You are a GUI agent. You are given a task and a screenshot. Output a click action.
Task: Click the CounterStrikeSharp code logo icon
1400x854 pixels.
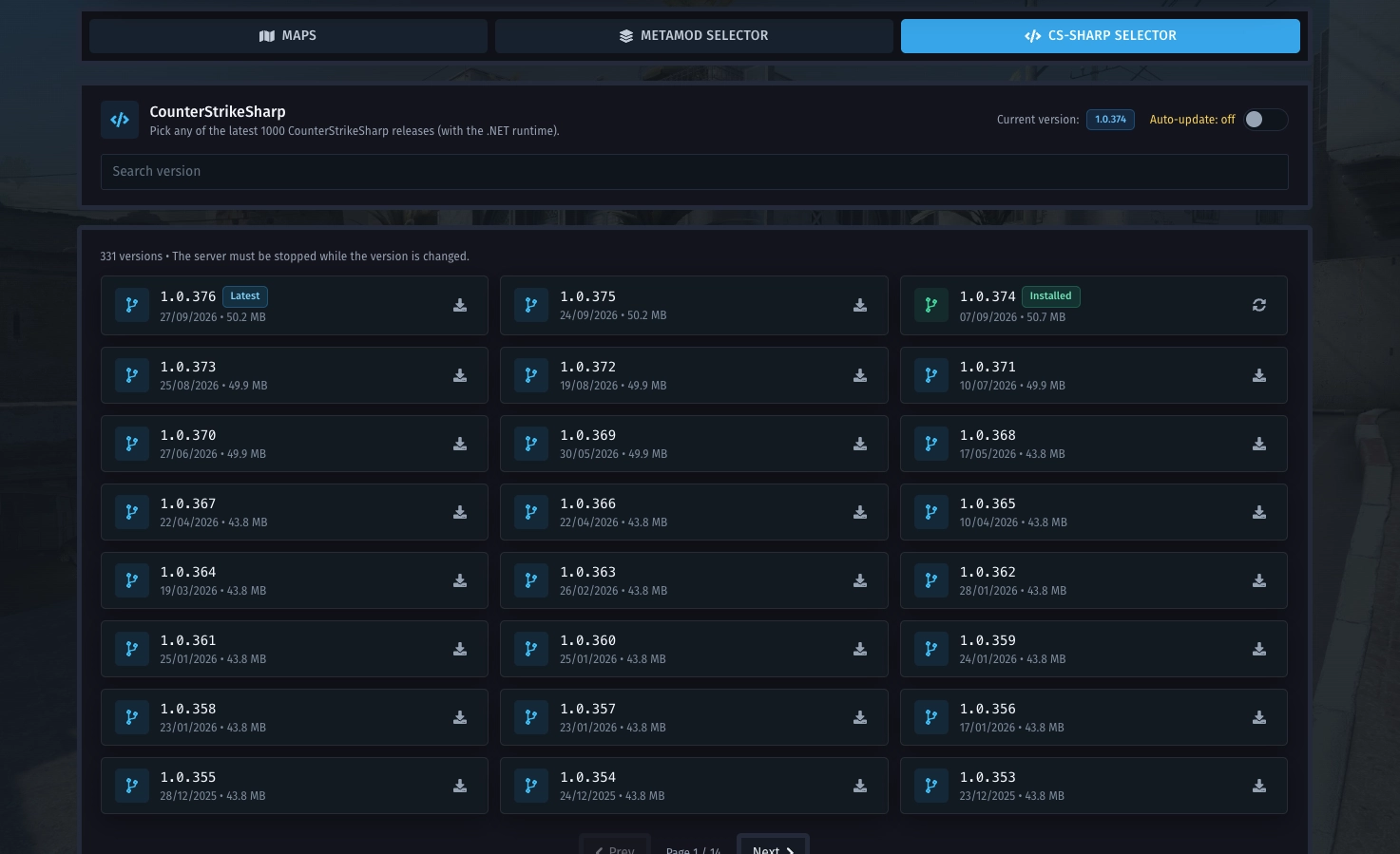pyautogui.click(x=120, y=120)
